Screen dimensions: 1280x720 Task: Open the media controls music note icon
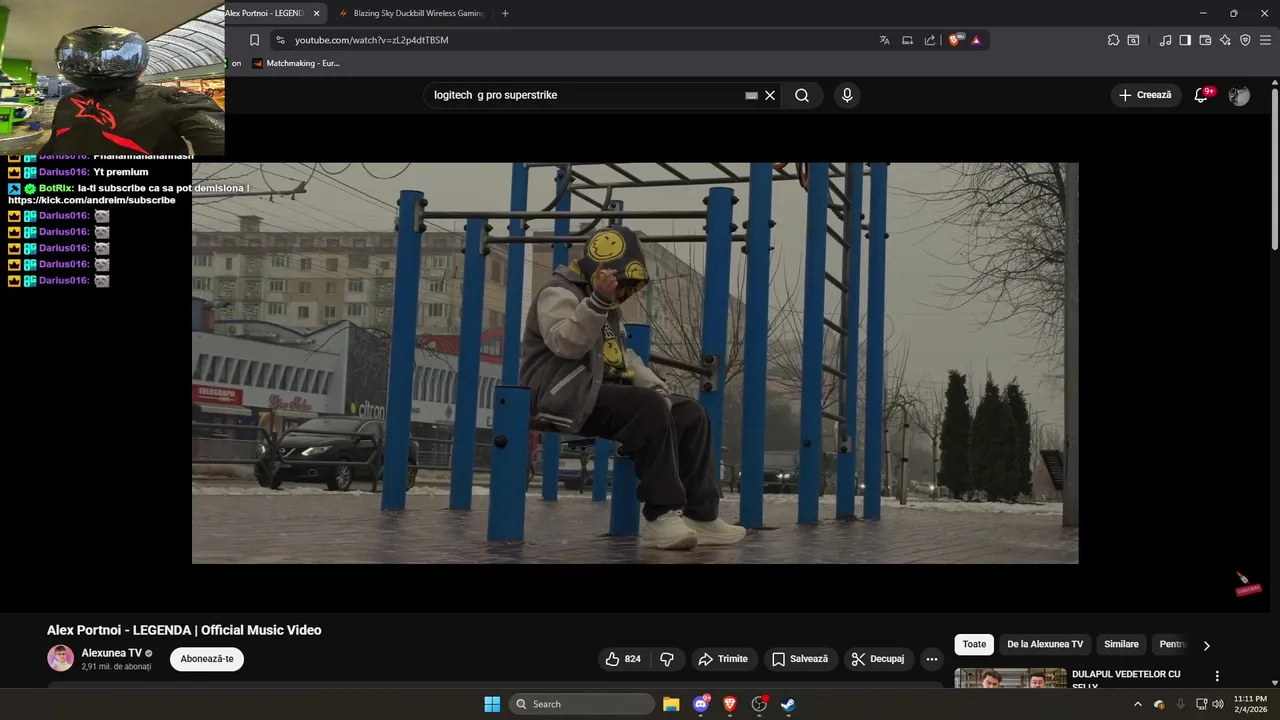coord(1165,40)
